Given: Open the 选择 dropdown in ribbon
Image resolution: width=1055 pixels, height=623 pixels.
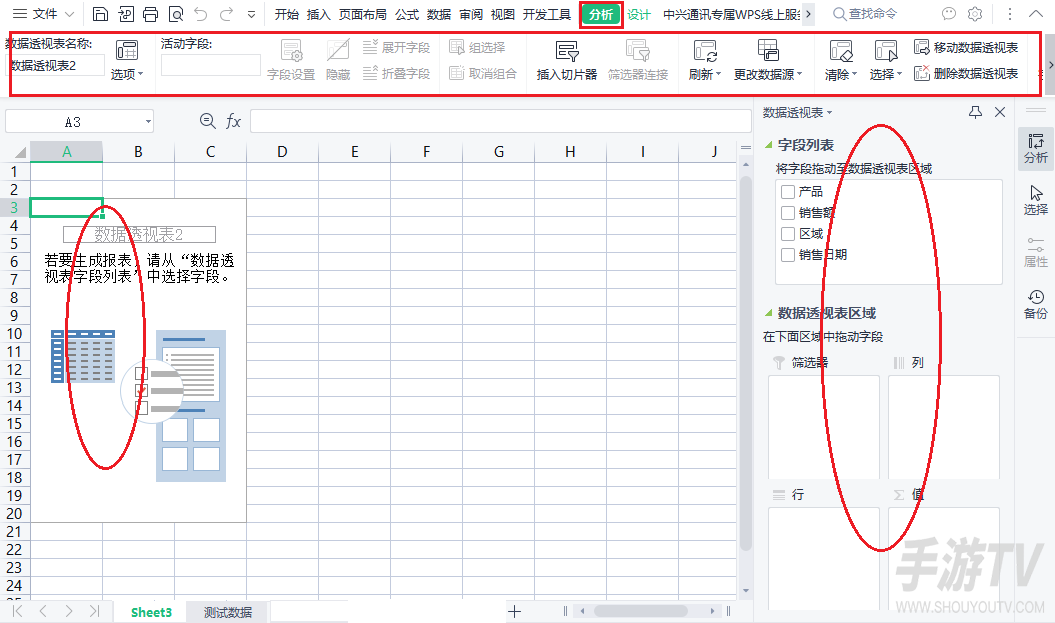Looking at the screenshot, I should (x=885, y=60).
